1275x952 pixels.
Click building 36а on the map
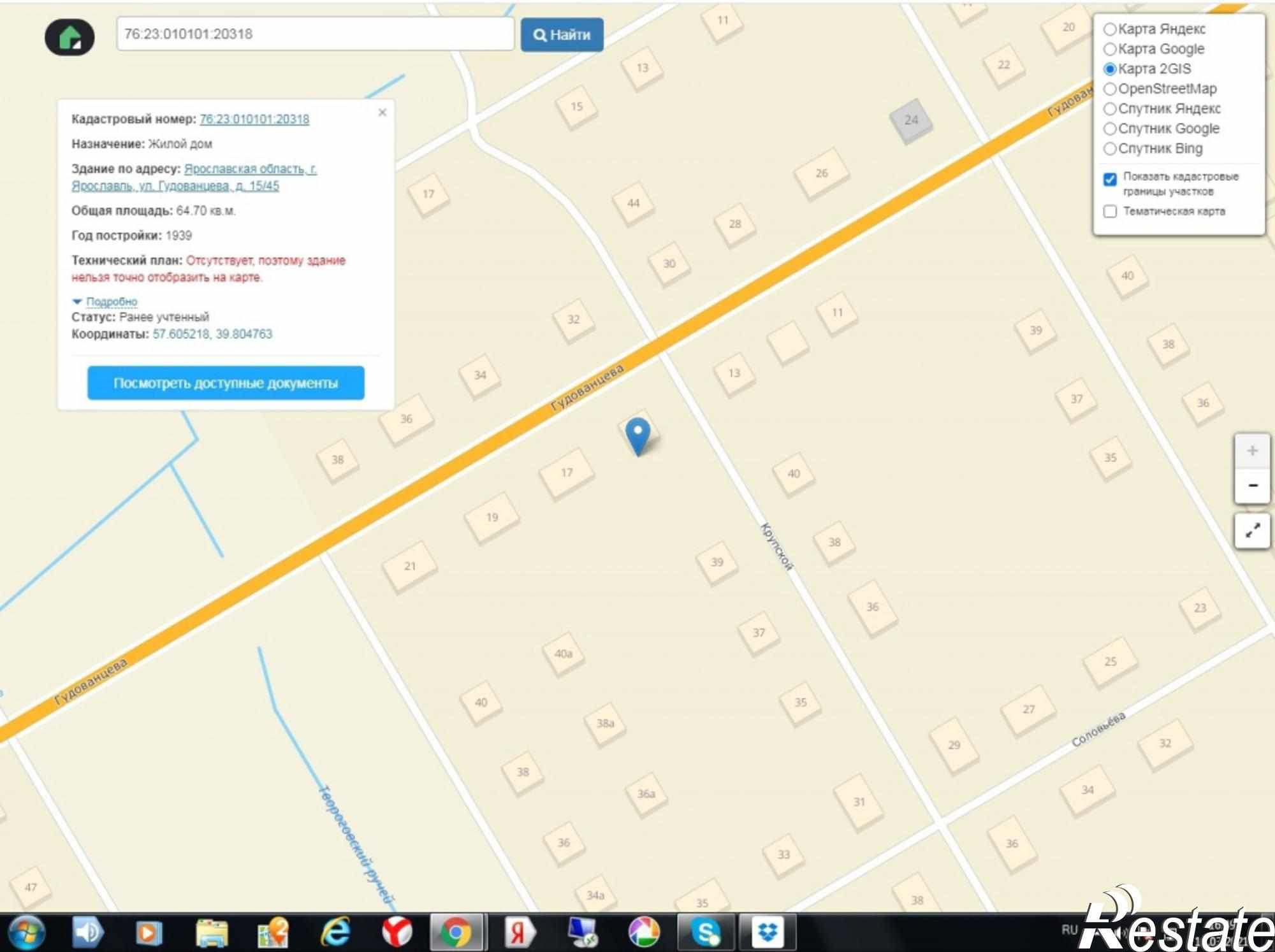646,794
